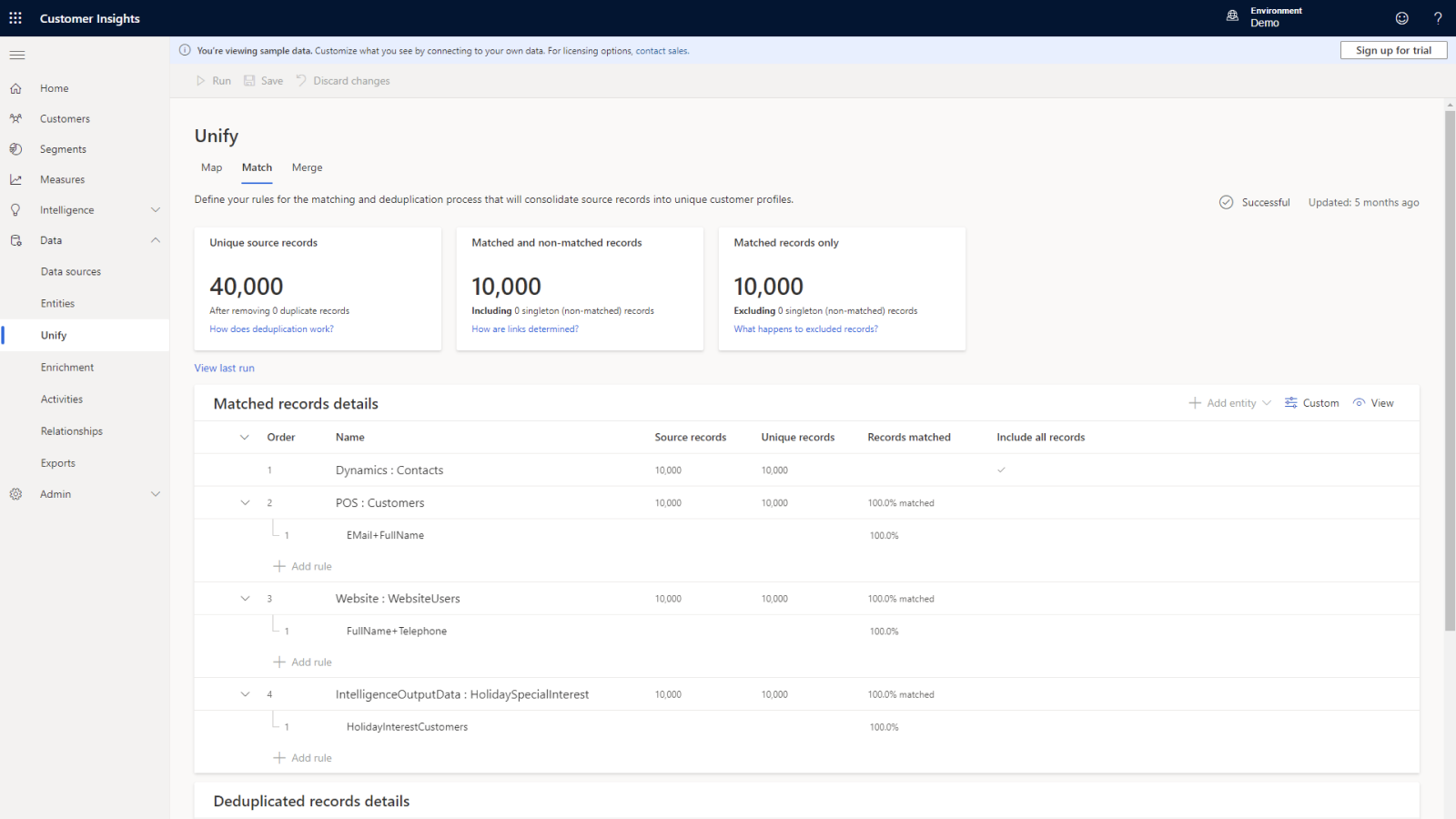This screenshot has width=1456, height=819.
Task: Open the help question mark icon
Action: [1438, 18]
